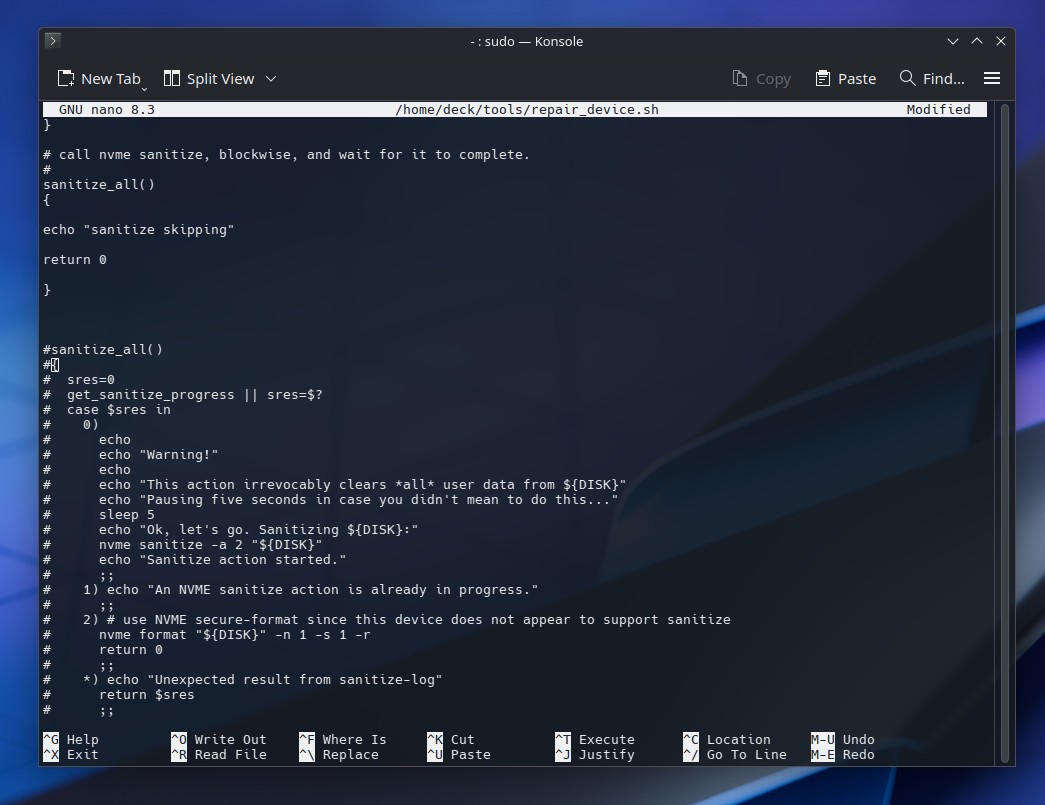Screen dimensions: 1045x805
Task: Click the greyed-out Copy icon
Action: point(739,78)
